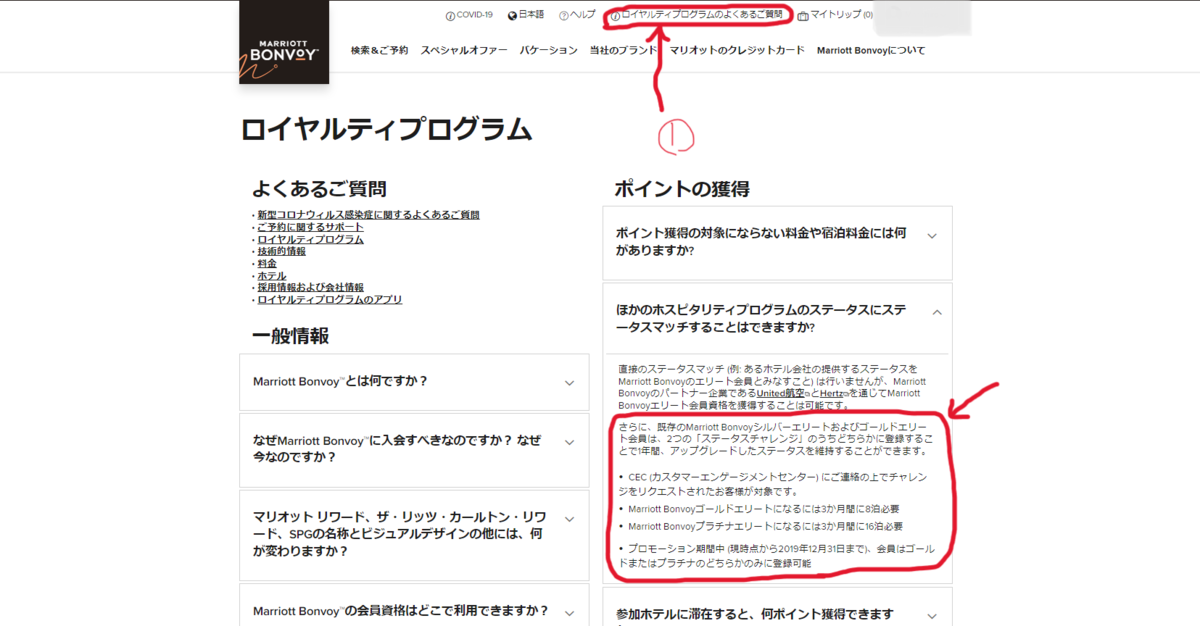Open ロイヤルティプログラムのアプリ link
Screen dimensions: 1200x626
pos(329,299)
